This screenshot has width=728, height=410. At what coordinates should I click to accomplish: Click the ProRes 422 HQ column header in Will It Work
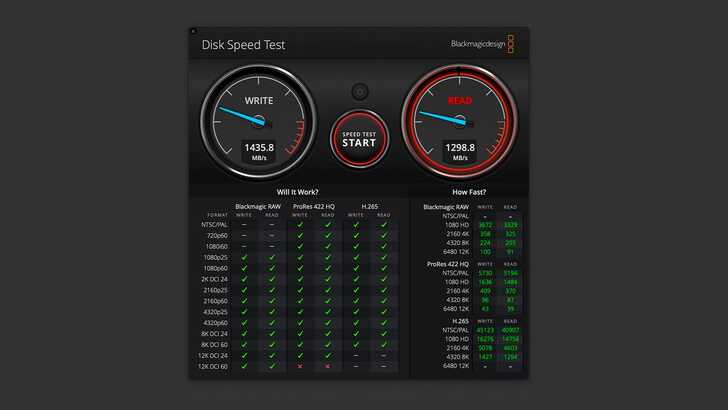(x=314, y=207)
